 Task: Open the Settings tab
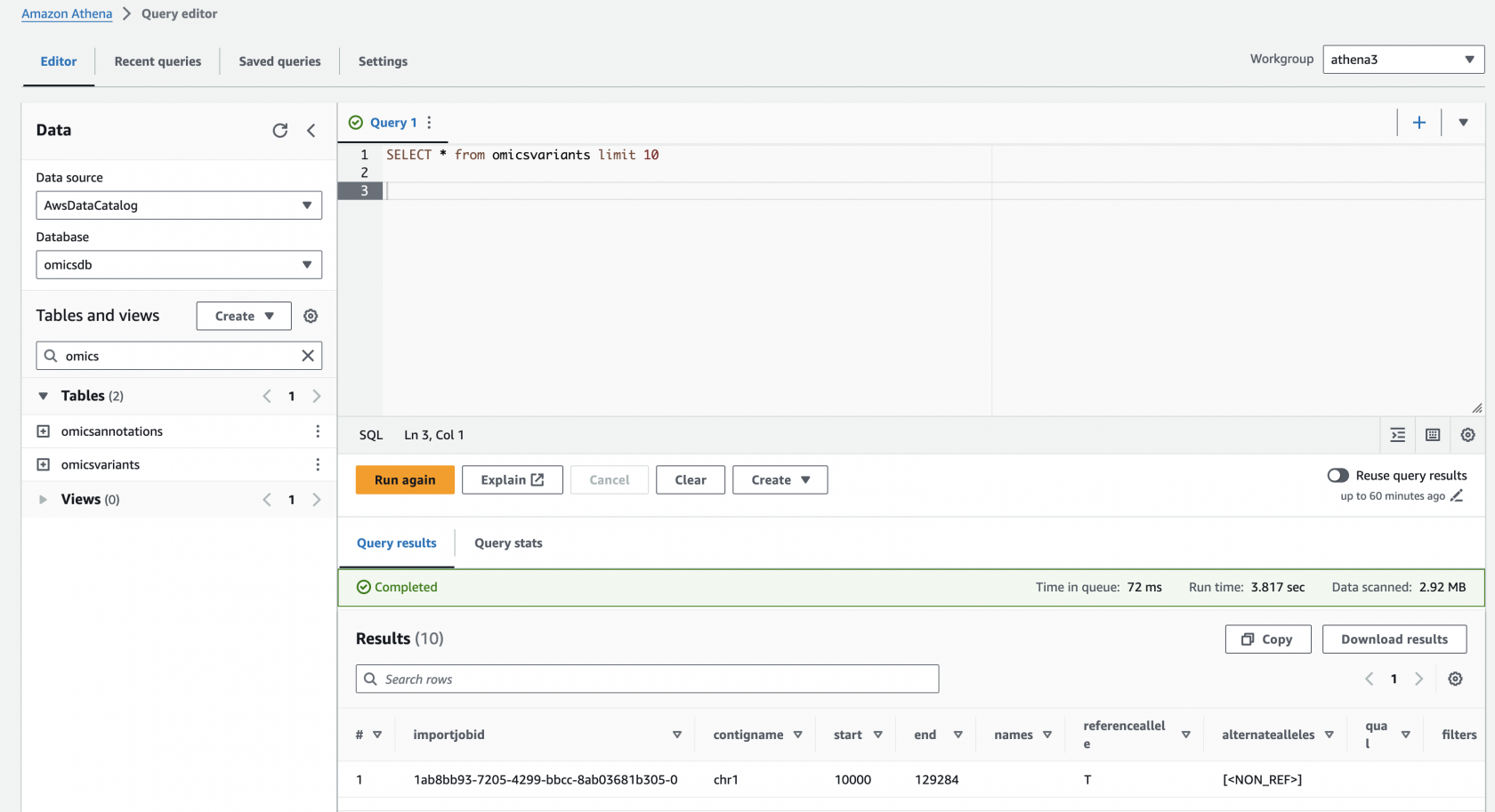(x=383, y=61)
